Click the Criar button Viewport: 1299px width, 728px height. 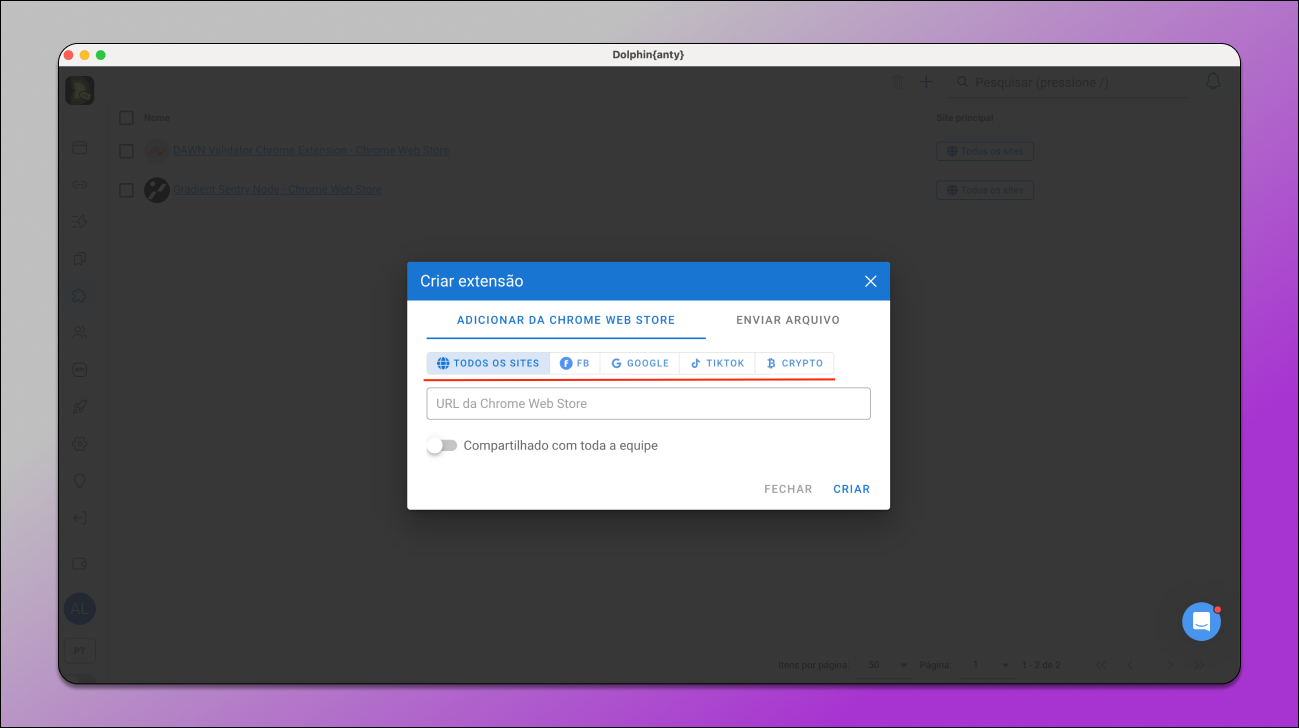pos(852,489)
